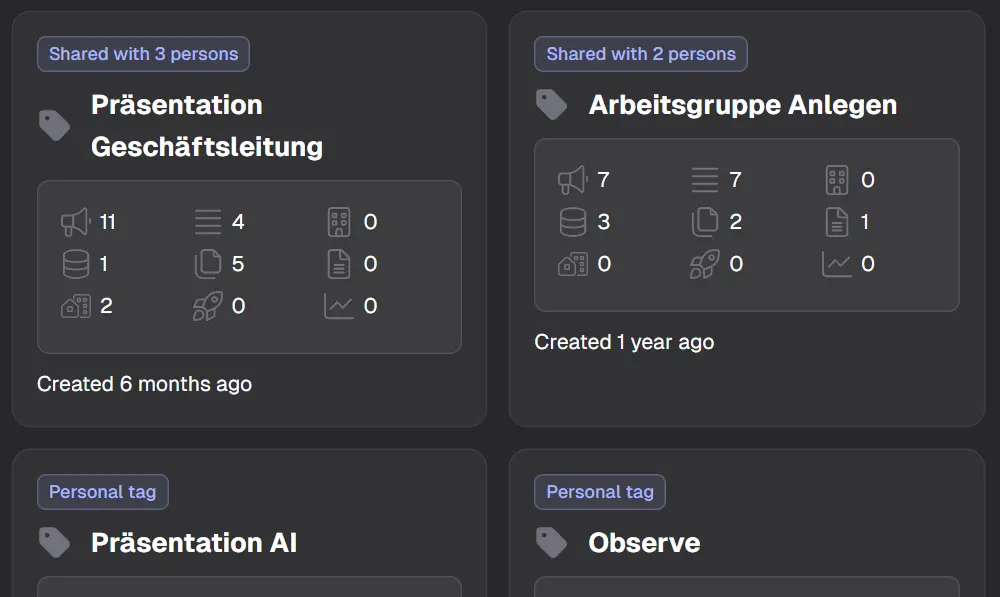Open the Präsentation AI tag card
Image resolution: width=1000 pixels, height=597 pixels.
point(194,543)
